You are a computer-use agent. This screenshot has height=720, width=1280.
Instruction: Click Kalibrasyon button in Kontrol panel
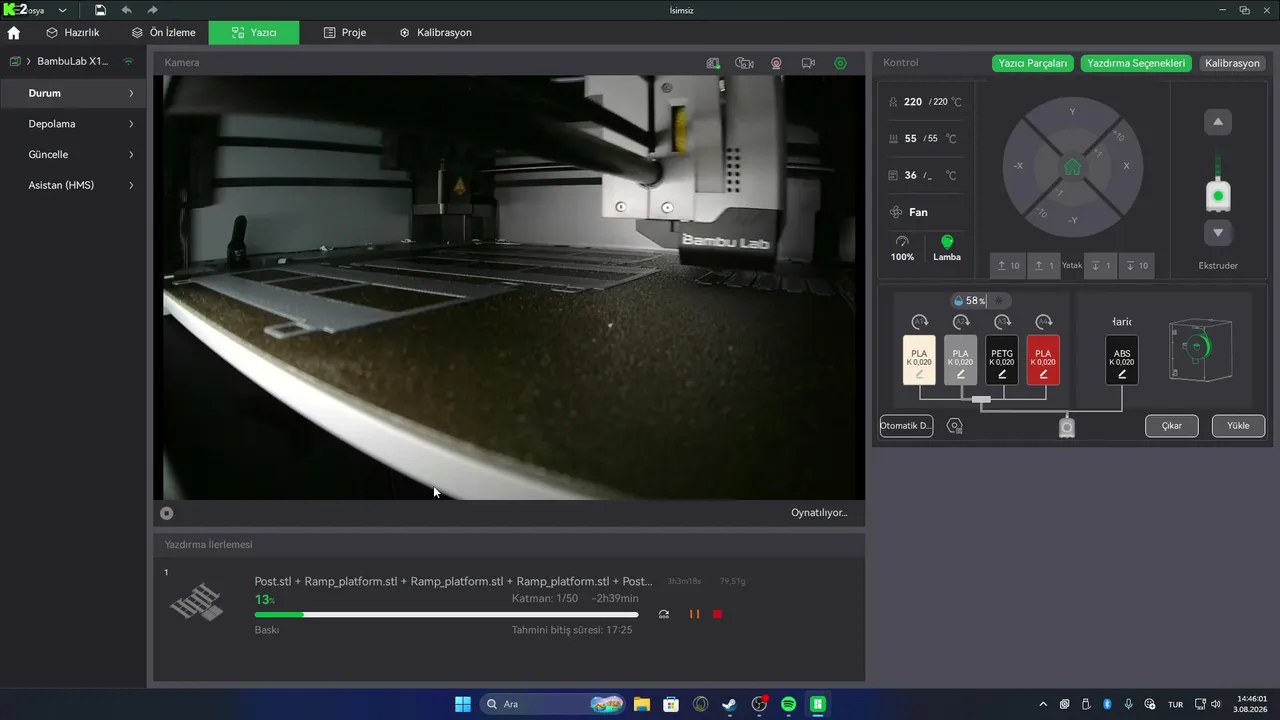click(x=1232, y=63)
